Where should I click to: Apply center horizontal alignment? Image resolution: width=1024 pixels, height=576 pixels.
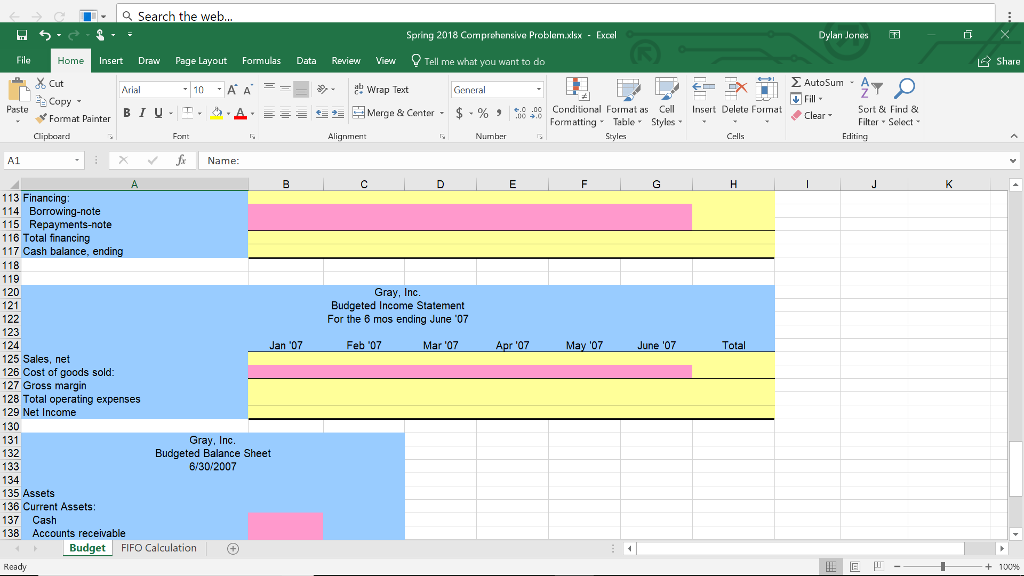point(285,114)
